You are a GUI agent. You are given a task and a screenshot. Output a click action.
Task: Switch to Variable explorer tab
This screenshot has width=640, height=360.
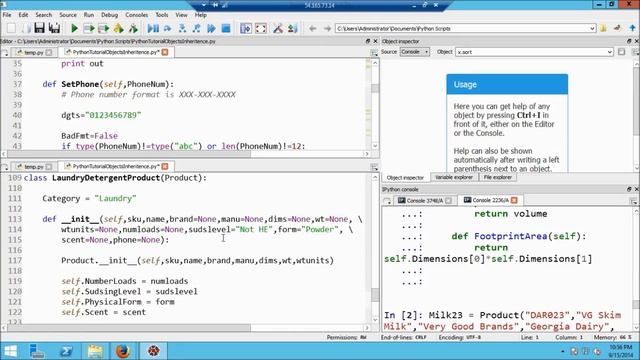tap(453, 178)
